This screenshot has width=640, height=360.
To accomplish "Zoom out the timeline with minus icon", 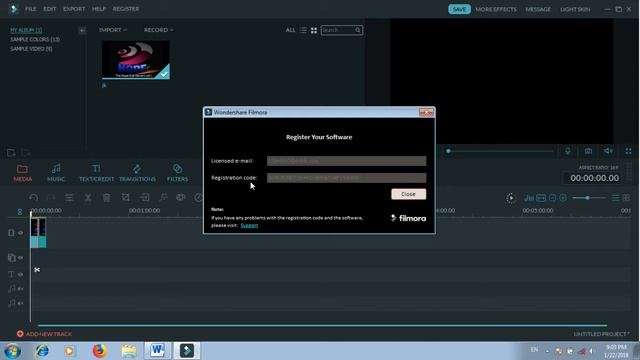I will 552,198.
